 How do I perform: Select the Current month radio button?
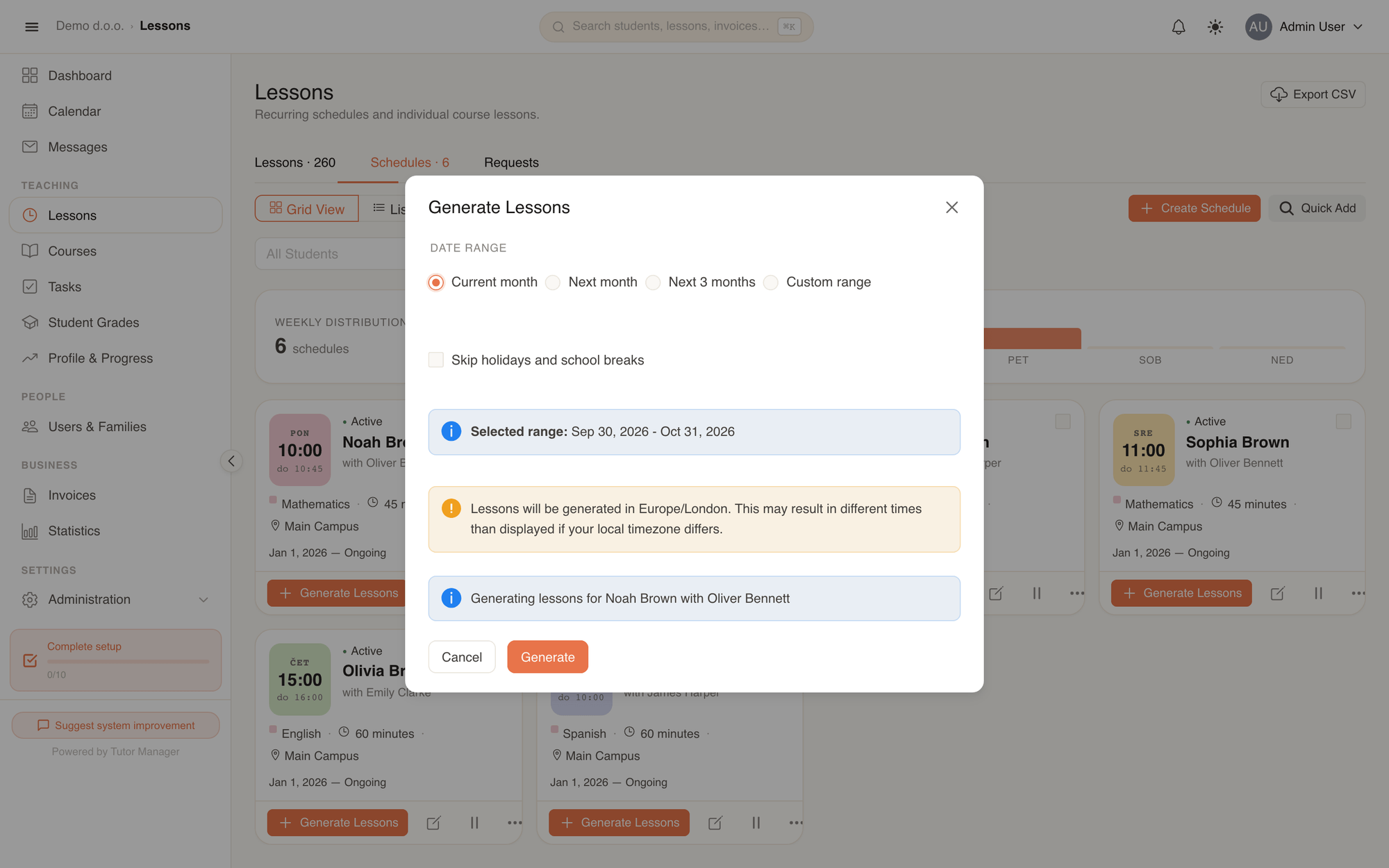tap(435, 282)
